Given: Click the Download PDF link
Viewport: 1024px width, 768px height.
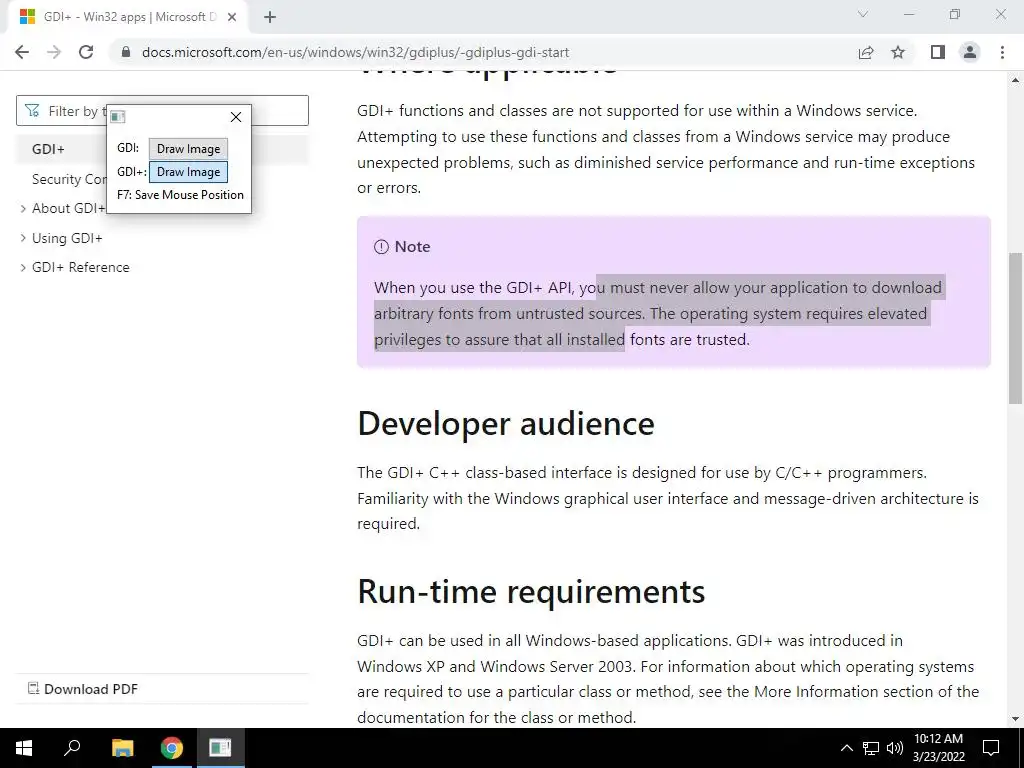Looking at the screenshot, I should [83, 689].
